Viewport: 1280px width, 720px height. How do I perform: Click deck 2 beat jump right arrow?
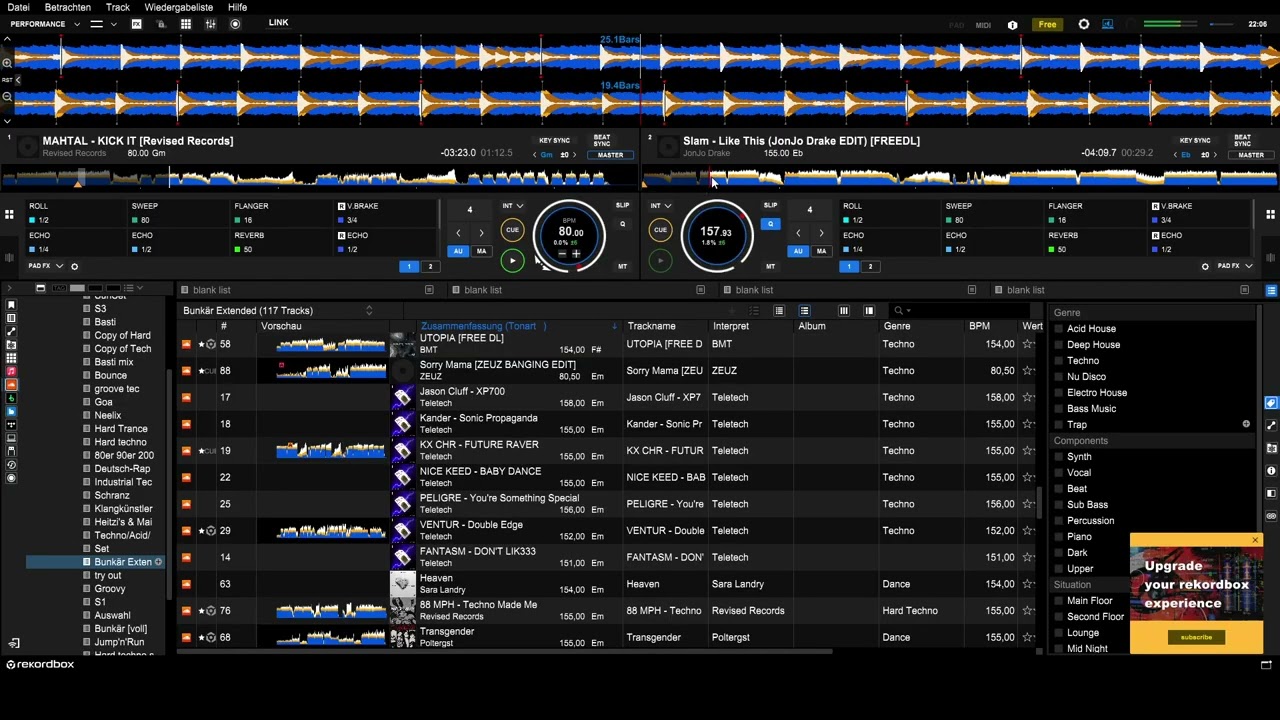821,233
